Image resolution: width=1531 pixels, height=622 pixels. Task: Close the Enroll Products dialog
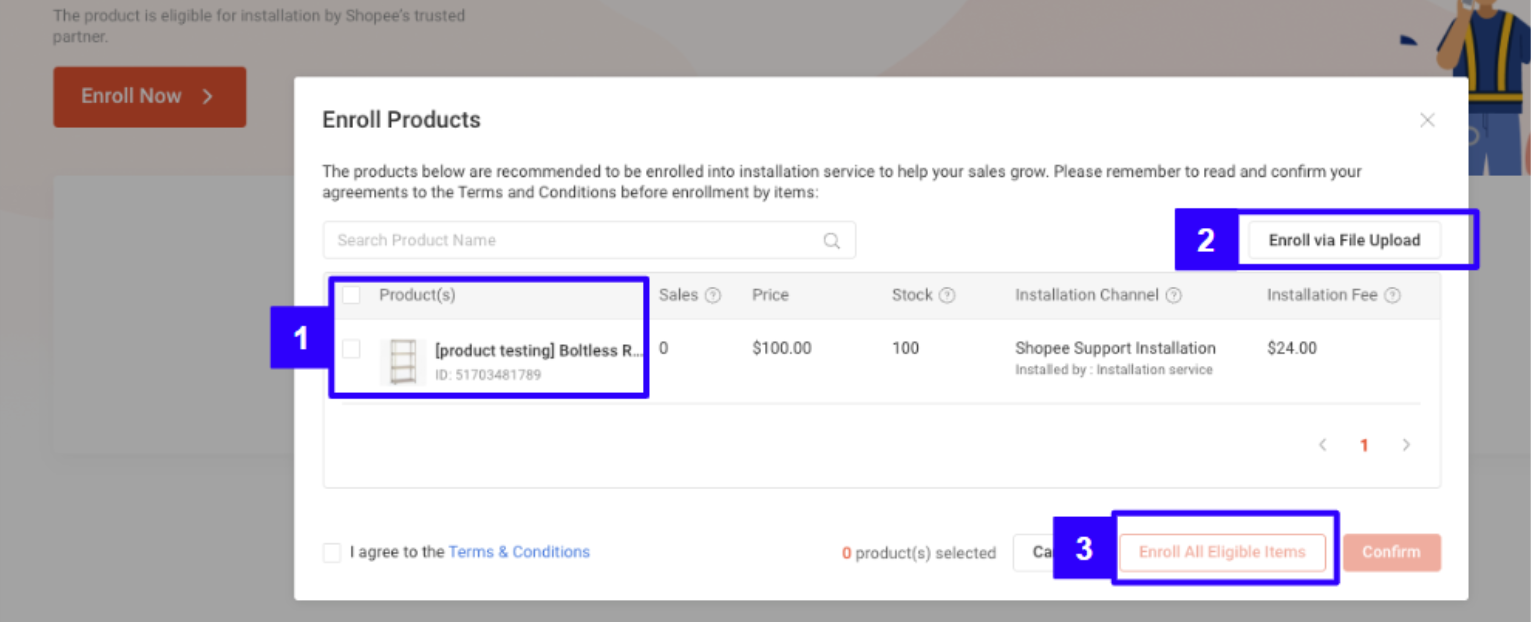pyautogui.click(x=1427, y=120)
